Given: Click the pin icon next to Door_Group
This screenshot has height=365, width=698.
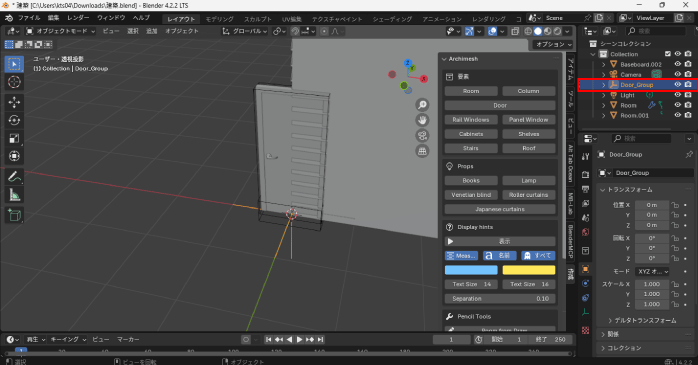Looking at the screenshot, I should coord(689,154).
